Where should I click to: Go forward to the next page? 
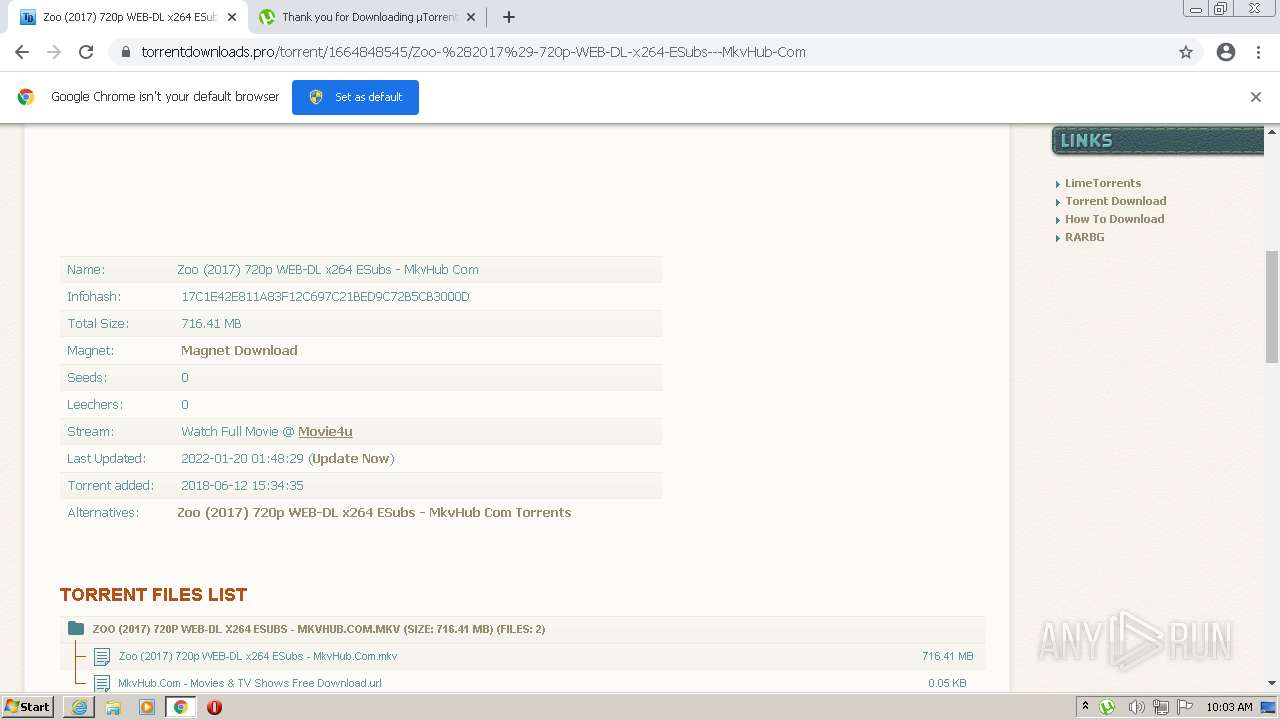click(54, 52)
